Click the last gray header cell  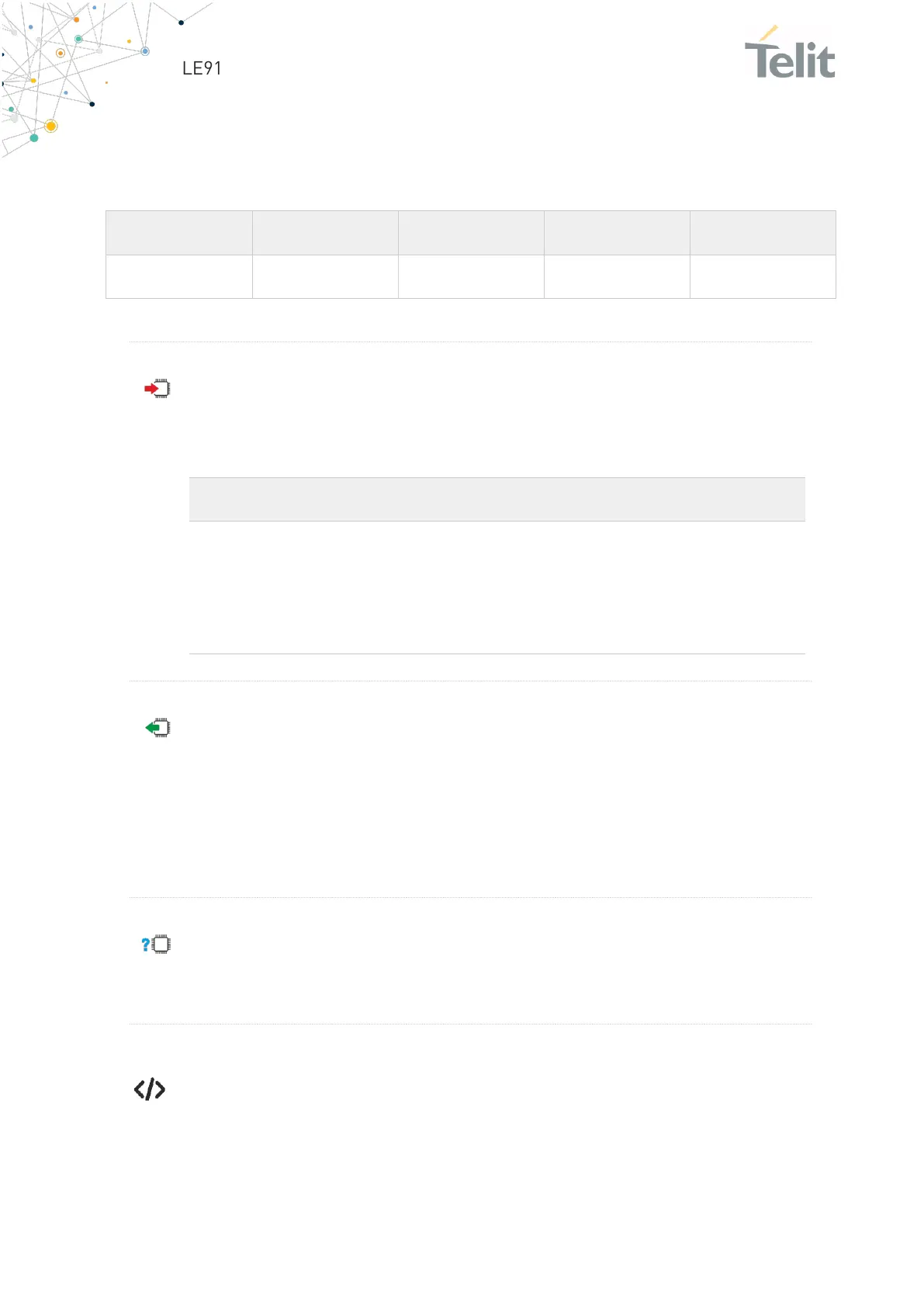pyautogui.click(x=763, y=233)
